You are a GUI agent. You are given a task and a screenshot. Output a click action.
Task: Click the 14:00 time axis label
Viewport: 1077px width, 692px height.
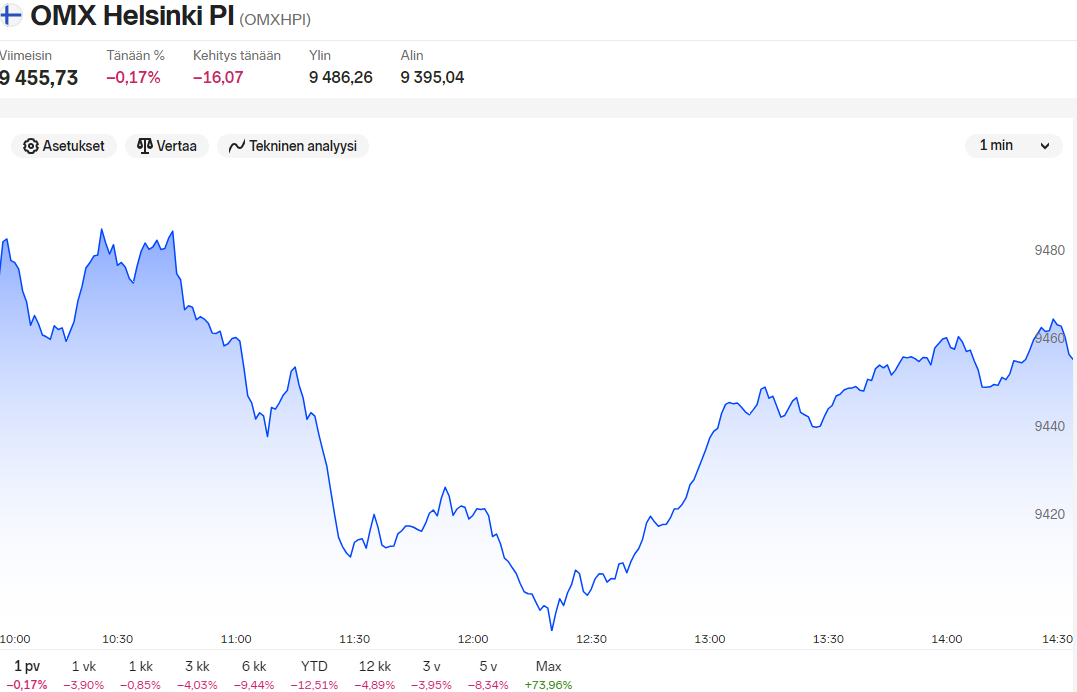tap(946, 639)
